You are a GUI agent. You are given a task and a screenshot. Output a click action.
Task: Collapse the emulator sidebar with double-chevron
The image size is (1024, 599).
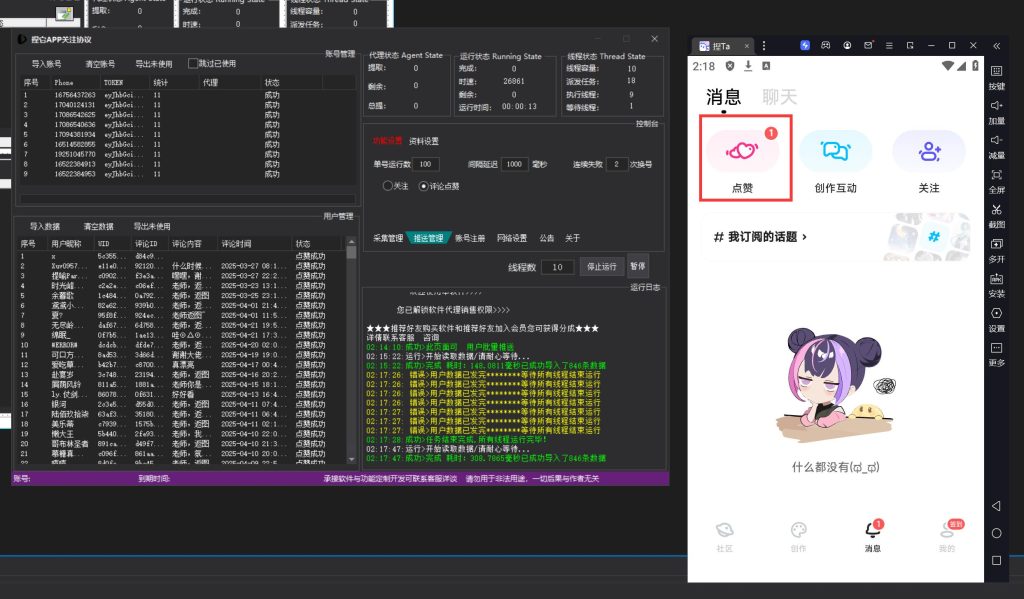point(996,45)
